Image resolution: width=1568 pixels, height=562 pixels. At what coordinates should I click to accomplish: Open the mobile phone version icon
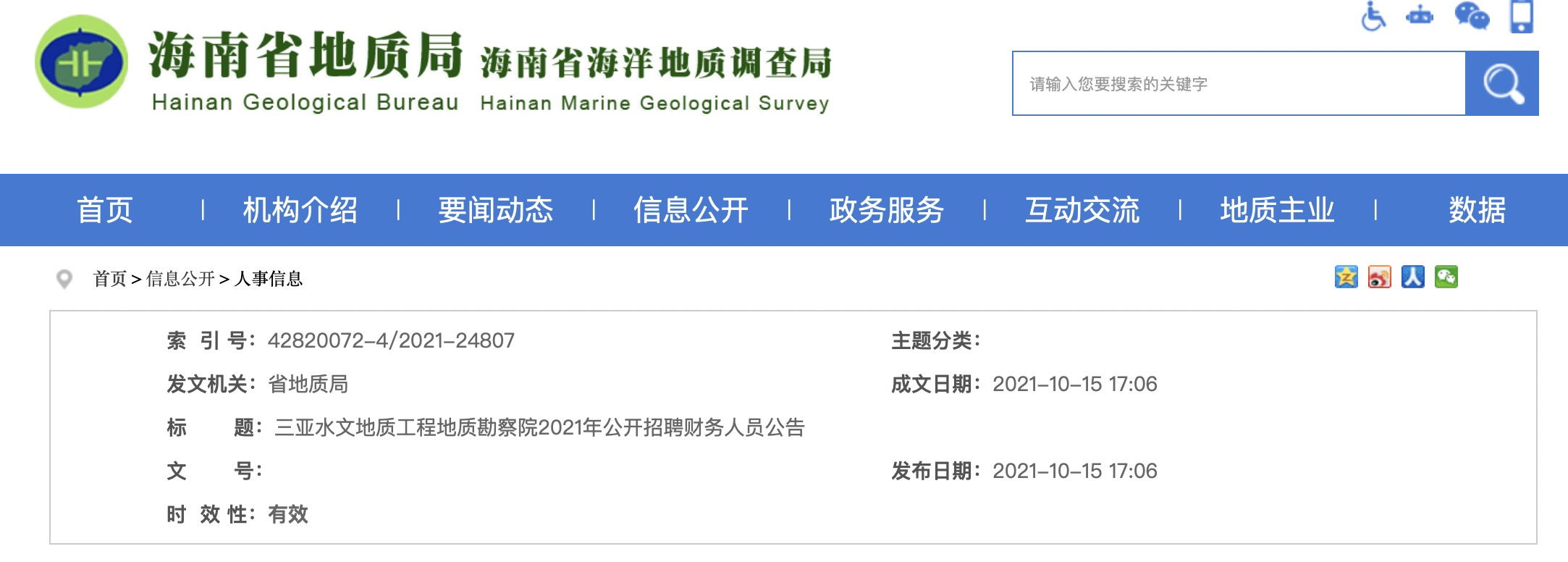pyautogui.click(x=1522, y=16)
